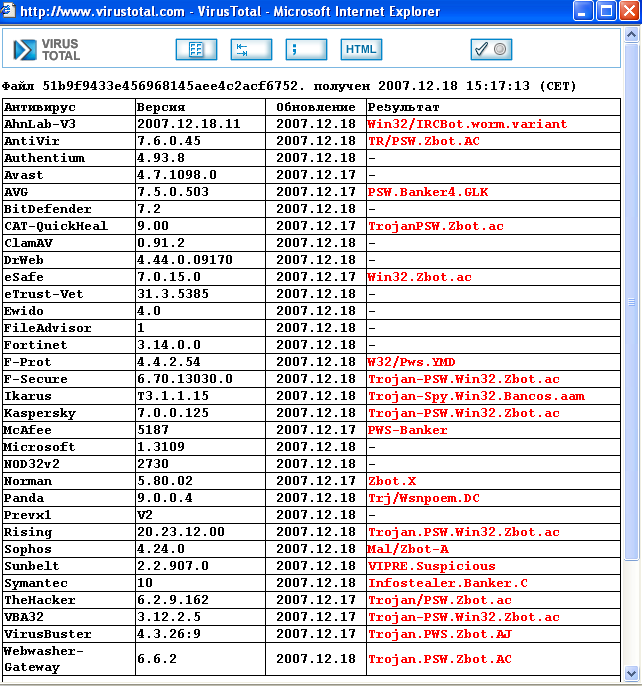
Task: Click result 'Trojan.PWS.Zbot.AJ'
Action: (440, 634)
